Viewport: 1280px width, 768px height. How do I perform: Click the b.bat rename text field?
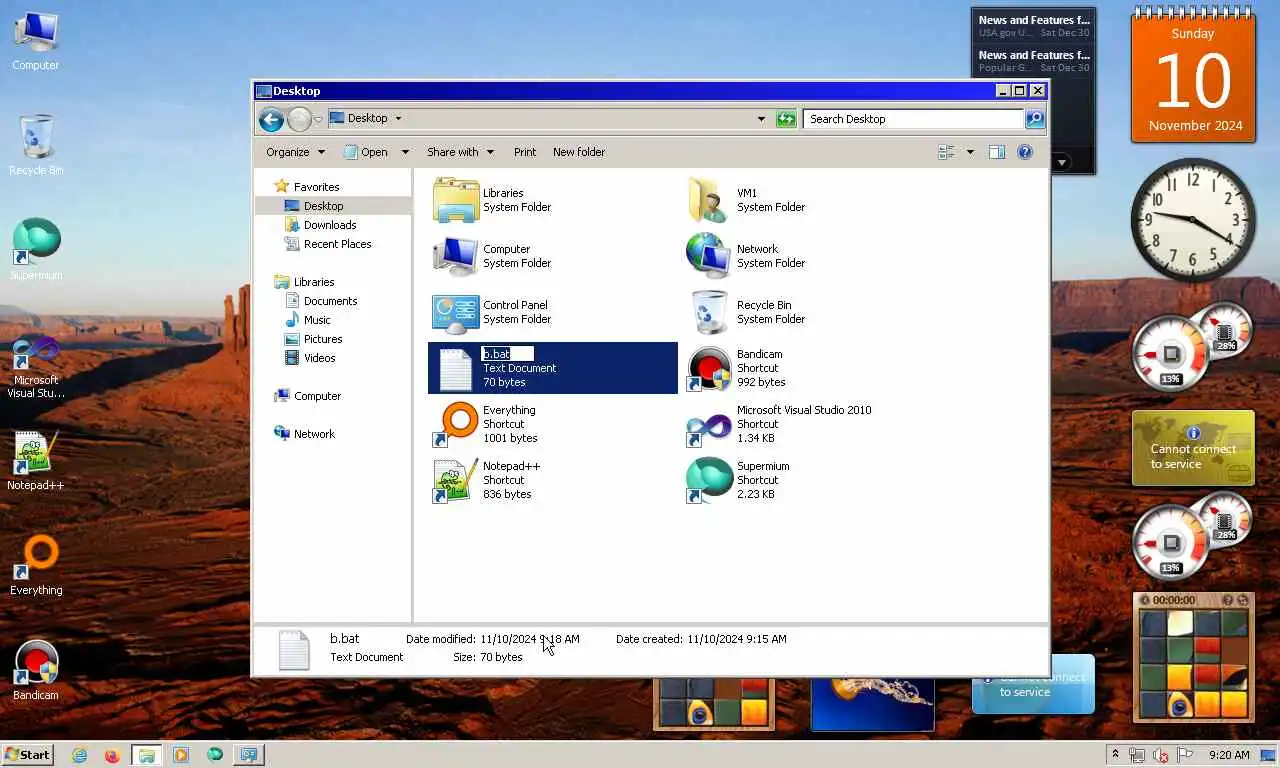click(x=508, y=354)
